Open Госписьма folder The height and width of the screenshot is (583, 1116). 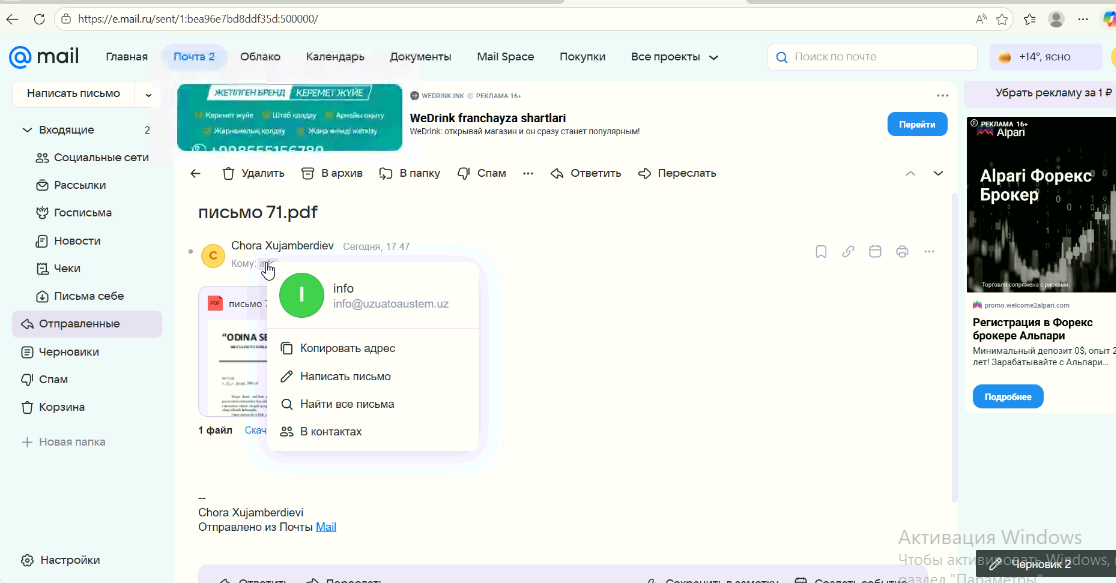coord(74,213)
